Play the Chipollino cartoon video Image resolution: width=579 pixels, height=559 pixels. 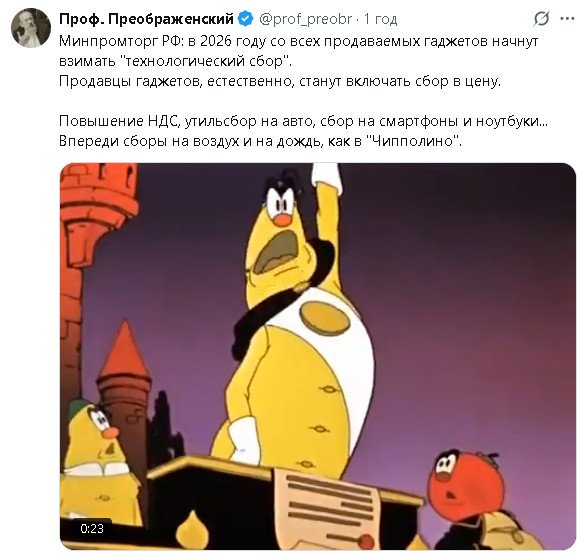click(318, 356)
